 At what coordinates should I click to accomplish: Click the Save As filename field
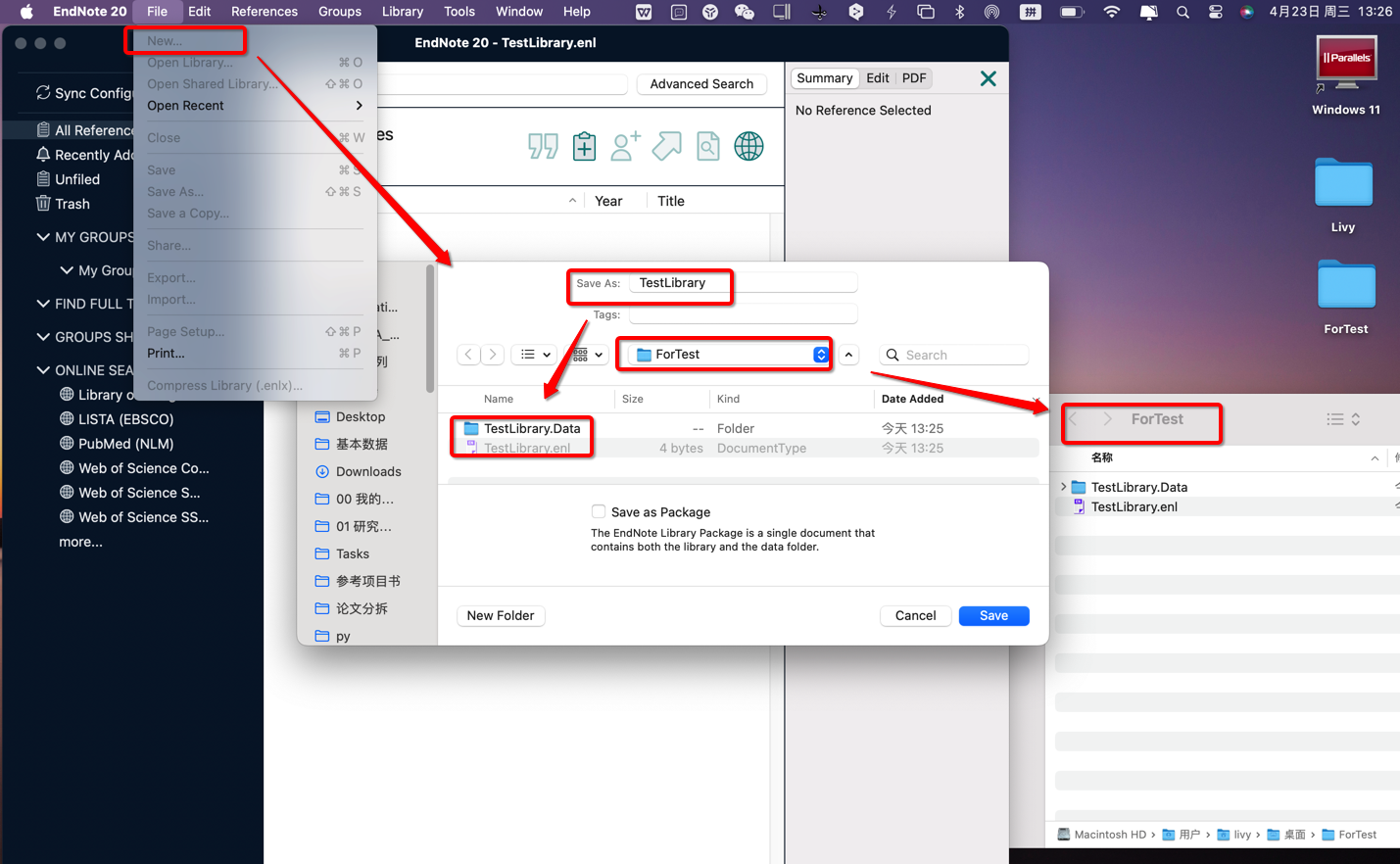tap(744, 283)
